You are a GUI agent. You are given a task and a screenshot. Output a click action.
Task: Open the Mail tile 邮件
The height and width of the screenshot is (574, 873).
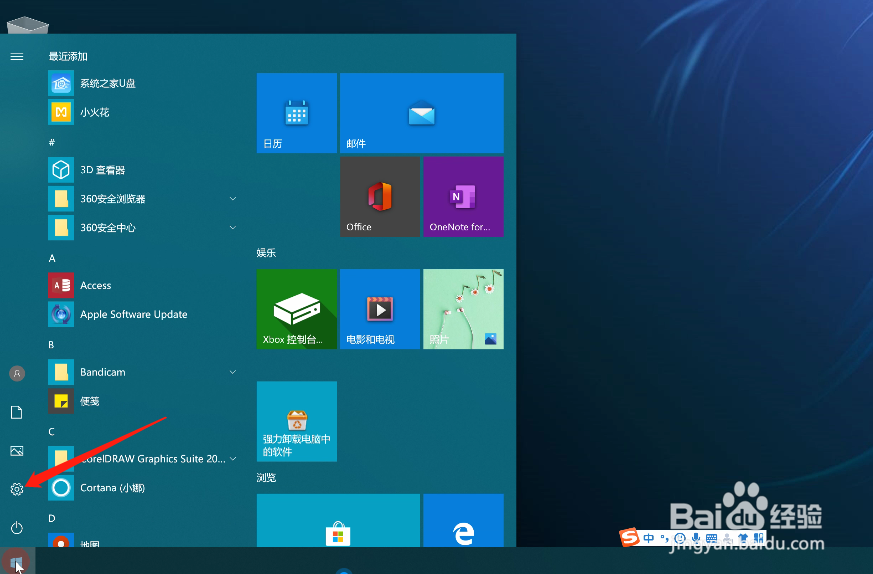pyautogui.click(x=421, y=112)
